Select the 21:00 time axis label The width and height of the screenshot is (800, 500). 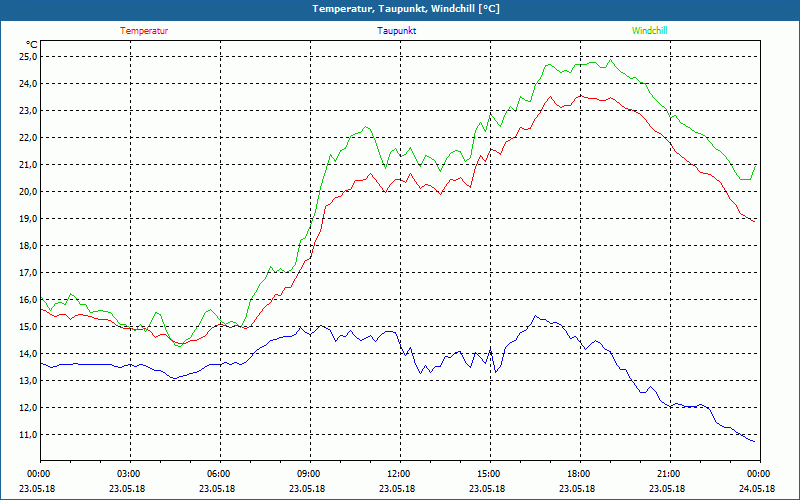667,474
